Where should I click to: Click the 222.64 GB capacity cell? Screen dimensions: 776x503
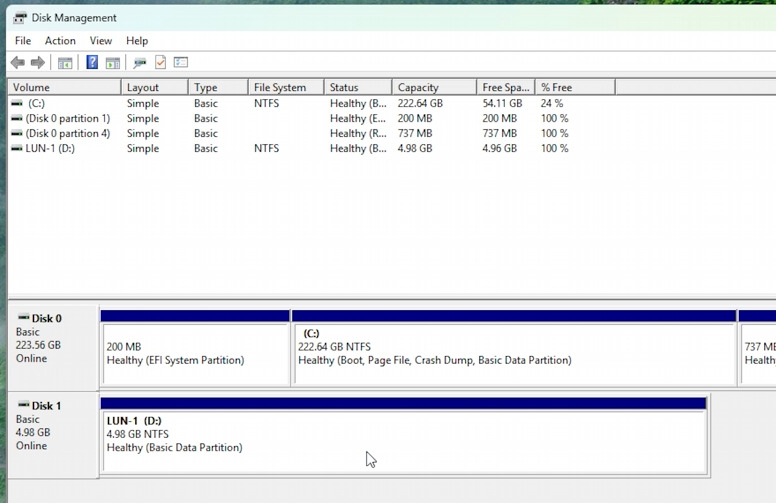420,103
